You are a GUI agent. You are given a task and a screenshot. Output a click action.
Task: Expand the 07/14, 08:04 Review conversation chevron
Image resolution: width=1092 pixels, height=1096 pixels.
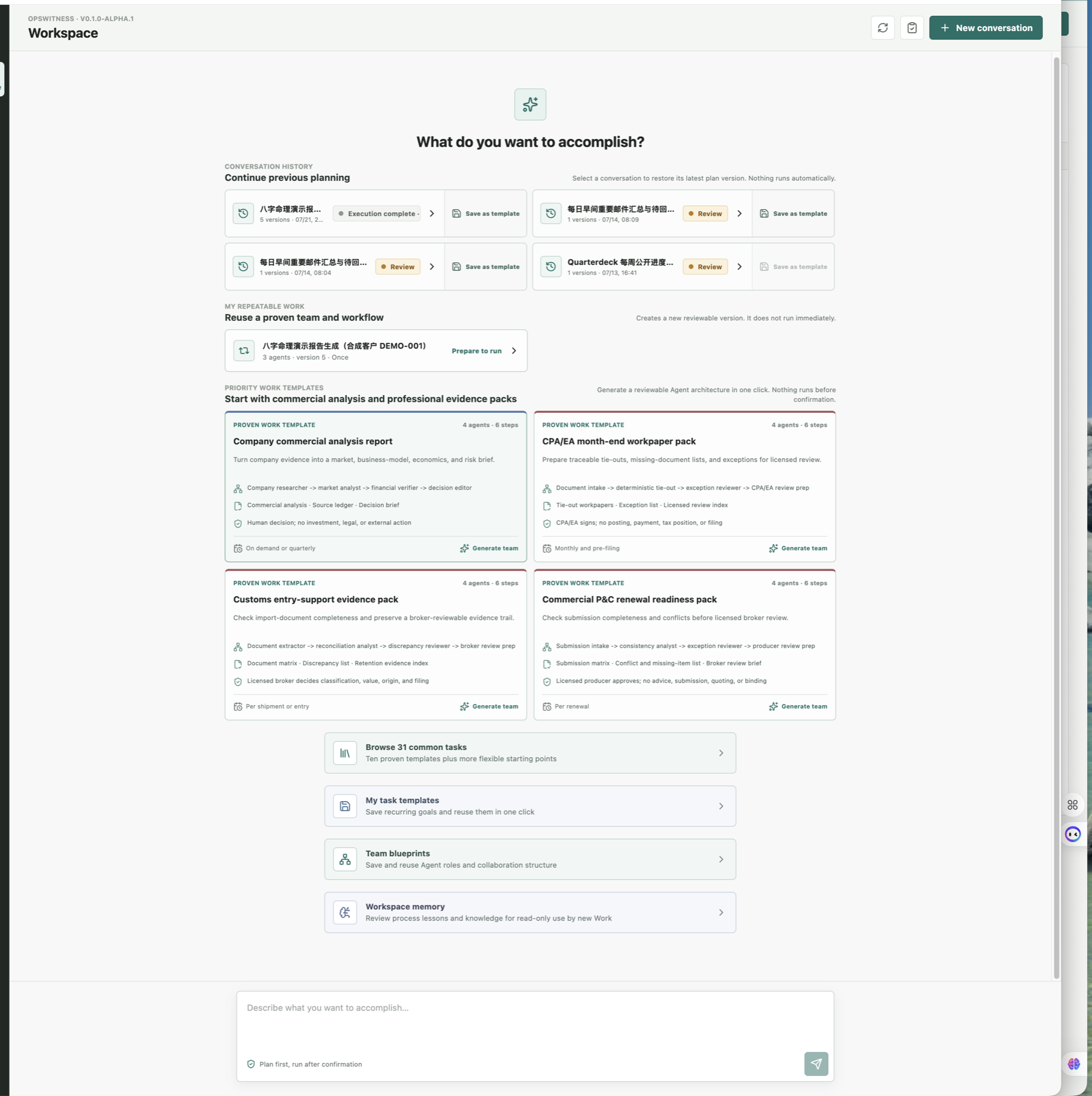(432, 267)
